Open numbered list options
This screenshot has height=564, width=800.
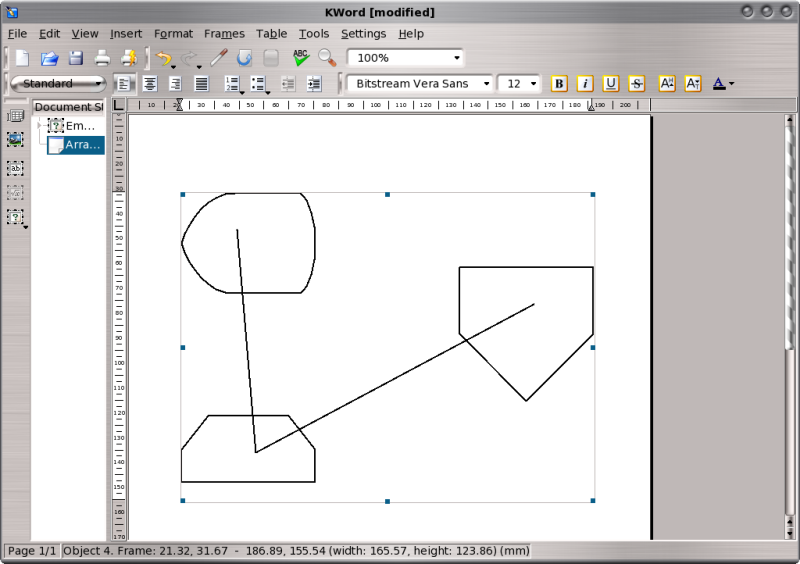coord(234,84)
